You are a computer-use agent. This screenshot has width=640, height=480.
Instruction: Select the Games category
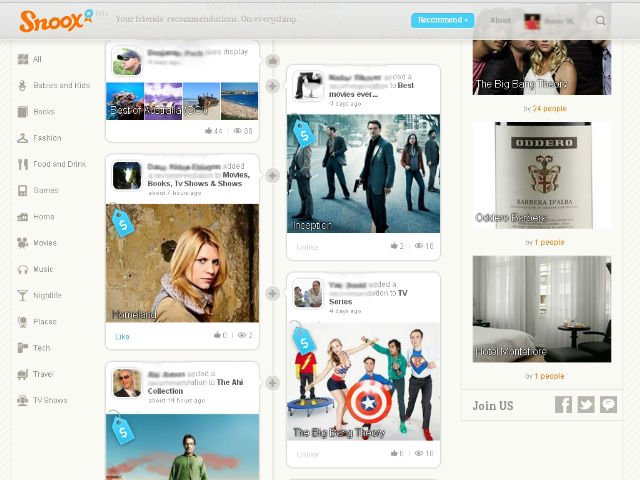[x=38, y=190]
